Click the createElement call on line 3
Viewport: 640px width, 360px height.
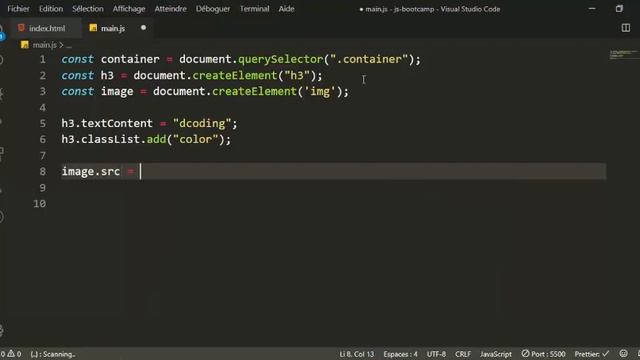tap(254, 91)
